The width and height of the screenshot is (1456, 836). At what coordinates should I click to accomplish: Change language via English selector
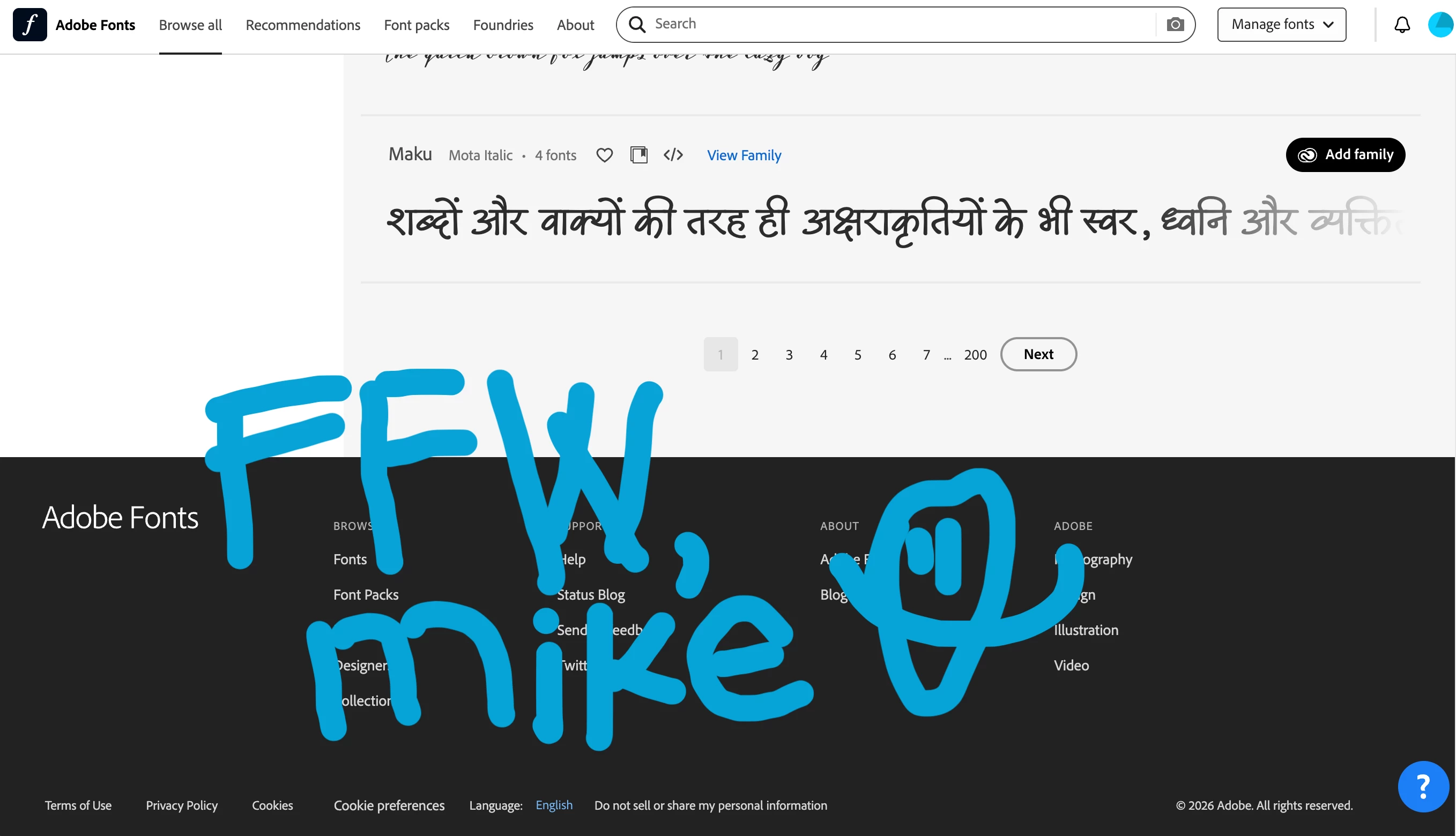pyautogui.click(x=554, y=805)
